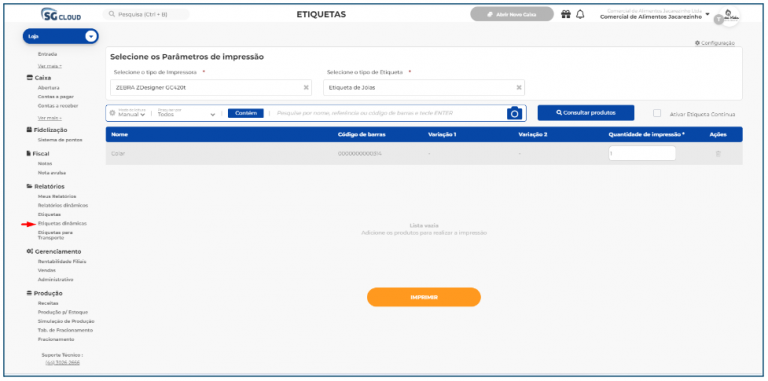
Task: Expand Ver mais under Entrada
Action: pyautogui.click(x=49, y=66)
